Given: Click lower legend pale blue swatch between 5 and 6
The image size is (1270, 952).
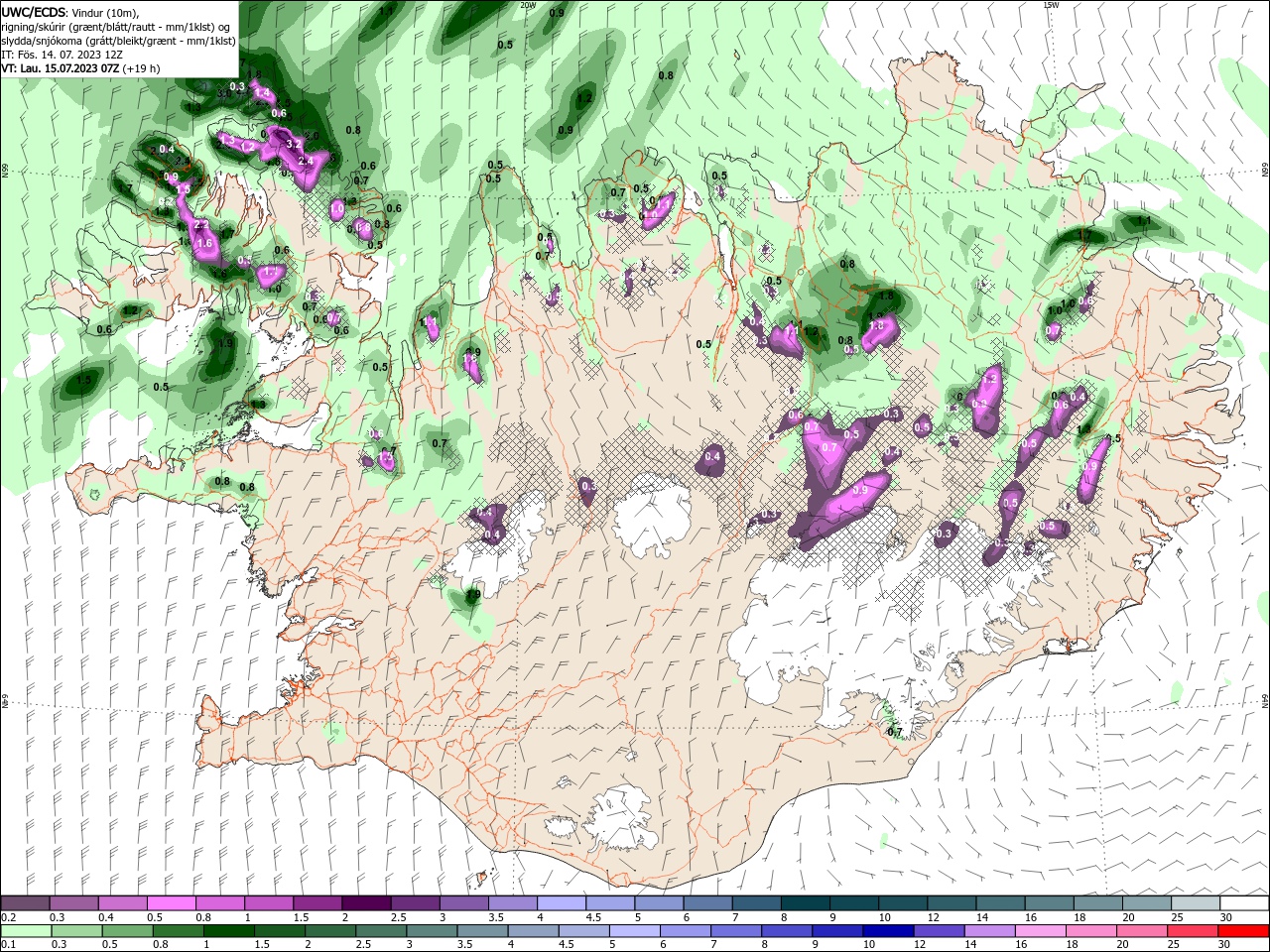Looking at the screenshot, I should click(x=633, y=931).
